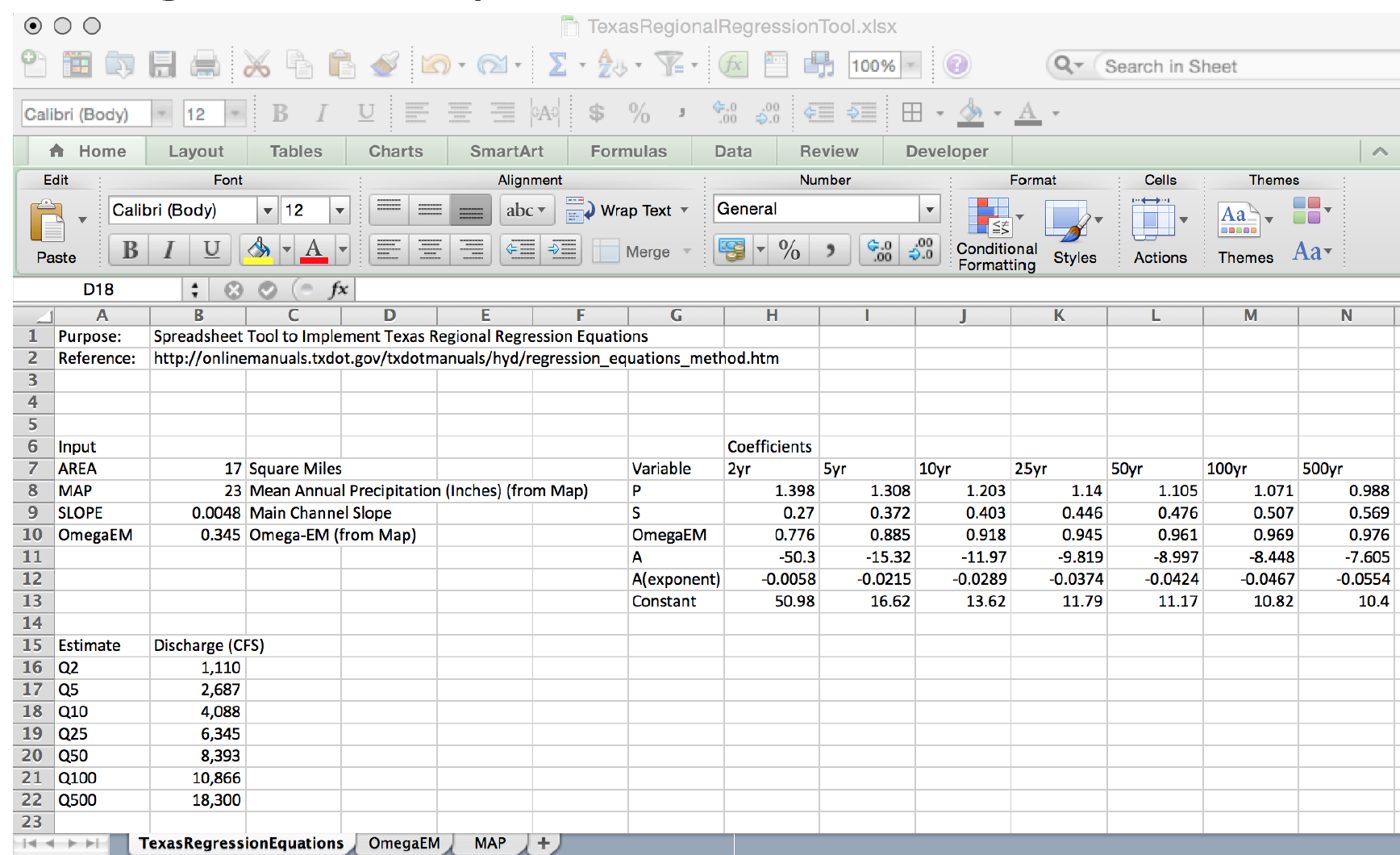
Task: Switch to the Tables ribbon tab
Action: coord(296,151)
